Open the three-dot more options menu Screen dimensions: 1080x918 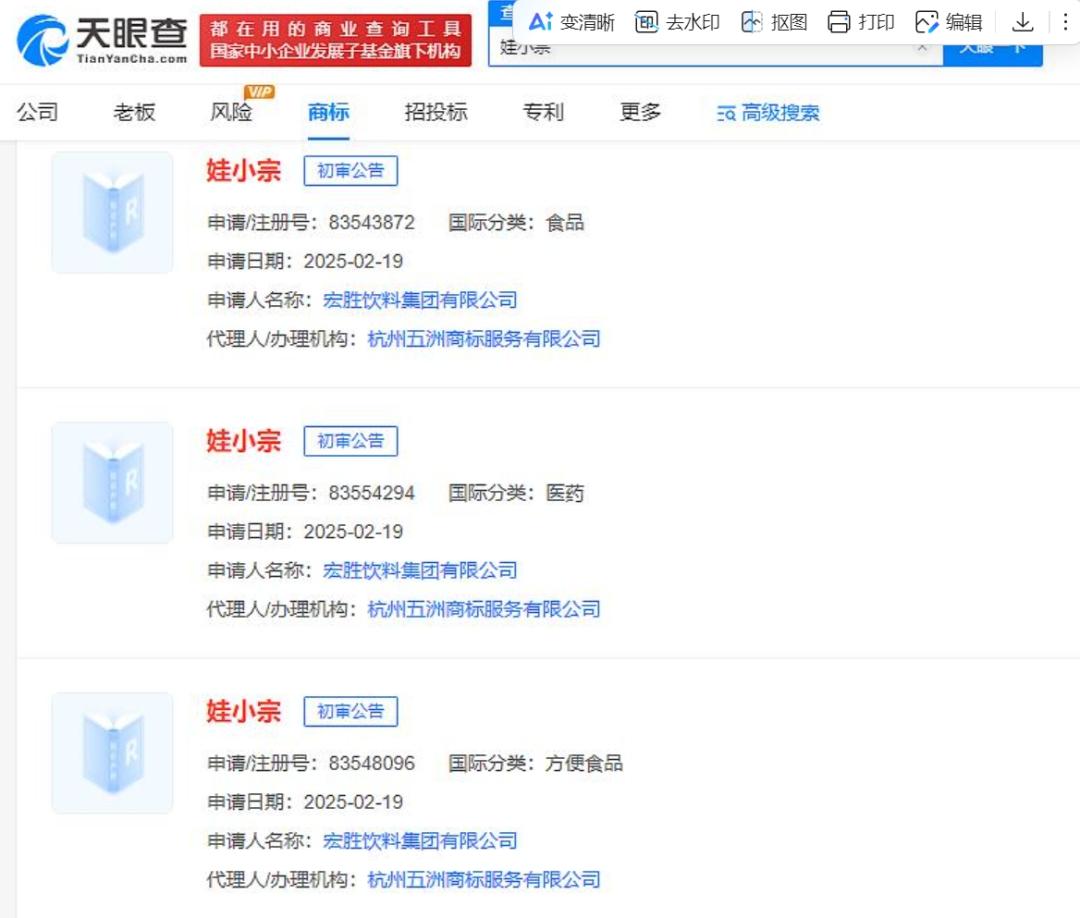tap(1066, 22)
